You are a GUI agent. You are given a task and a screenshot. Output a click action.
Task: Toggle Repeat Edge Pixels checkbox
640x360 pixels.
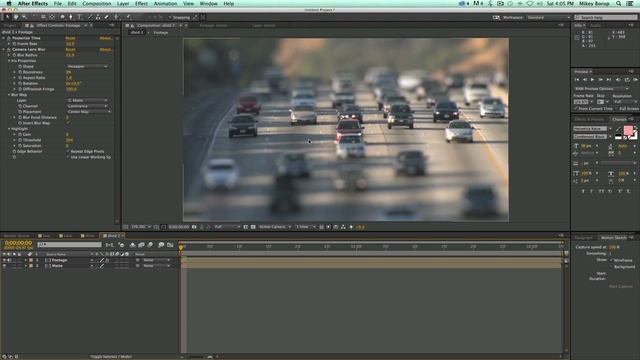pos(68,151)
